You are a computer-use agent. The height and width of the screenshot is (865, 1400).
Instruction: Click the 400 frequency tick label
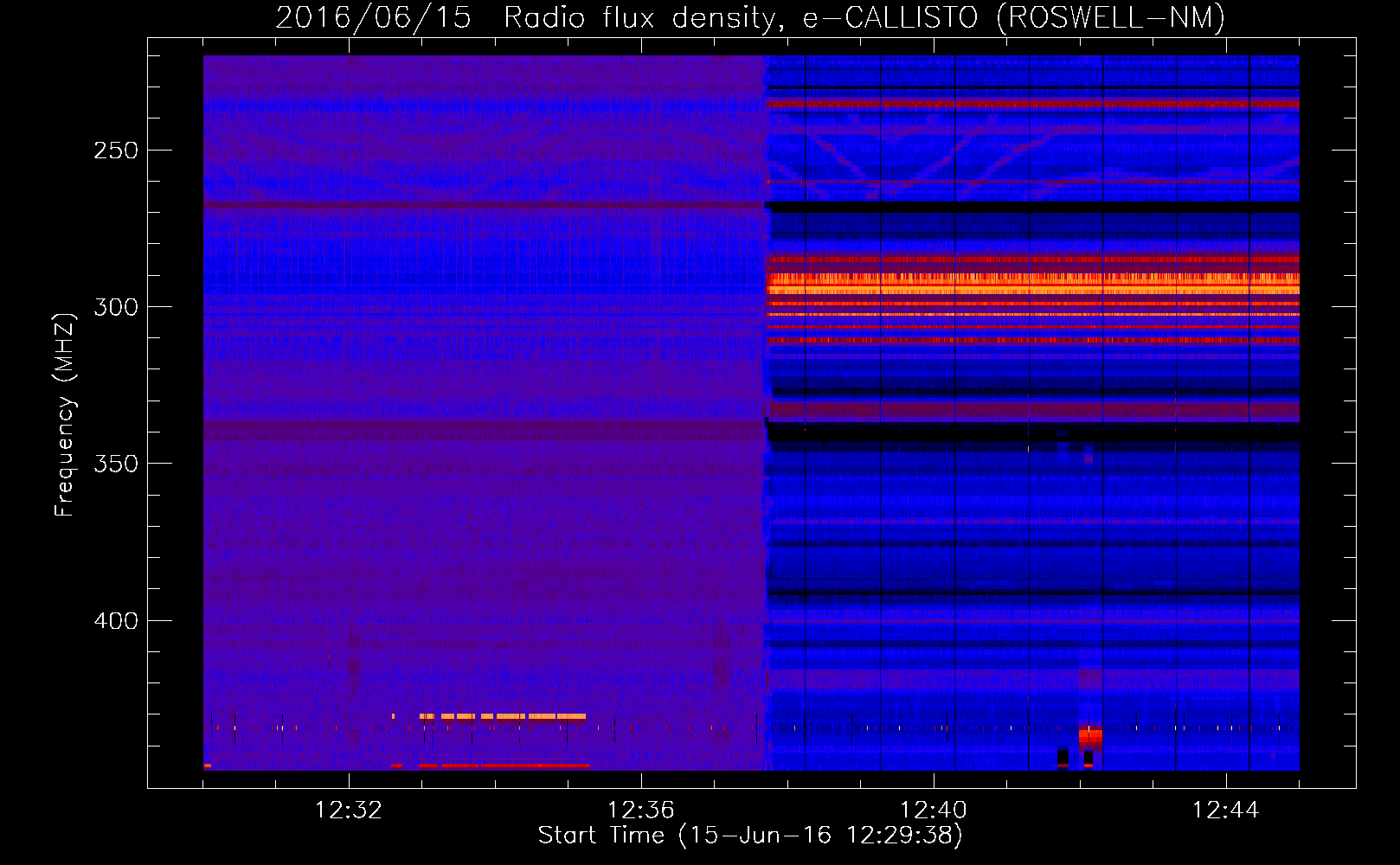click(x=116, y=621)
